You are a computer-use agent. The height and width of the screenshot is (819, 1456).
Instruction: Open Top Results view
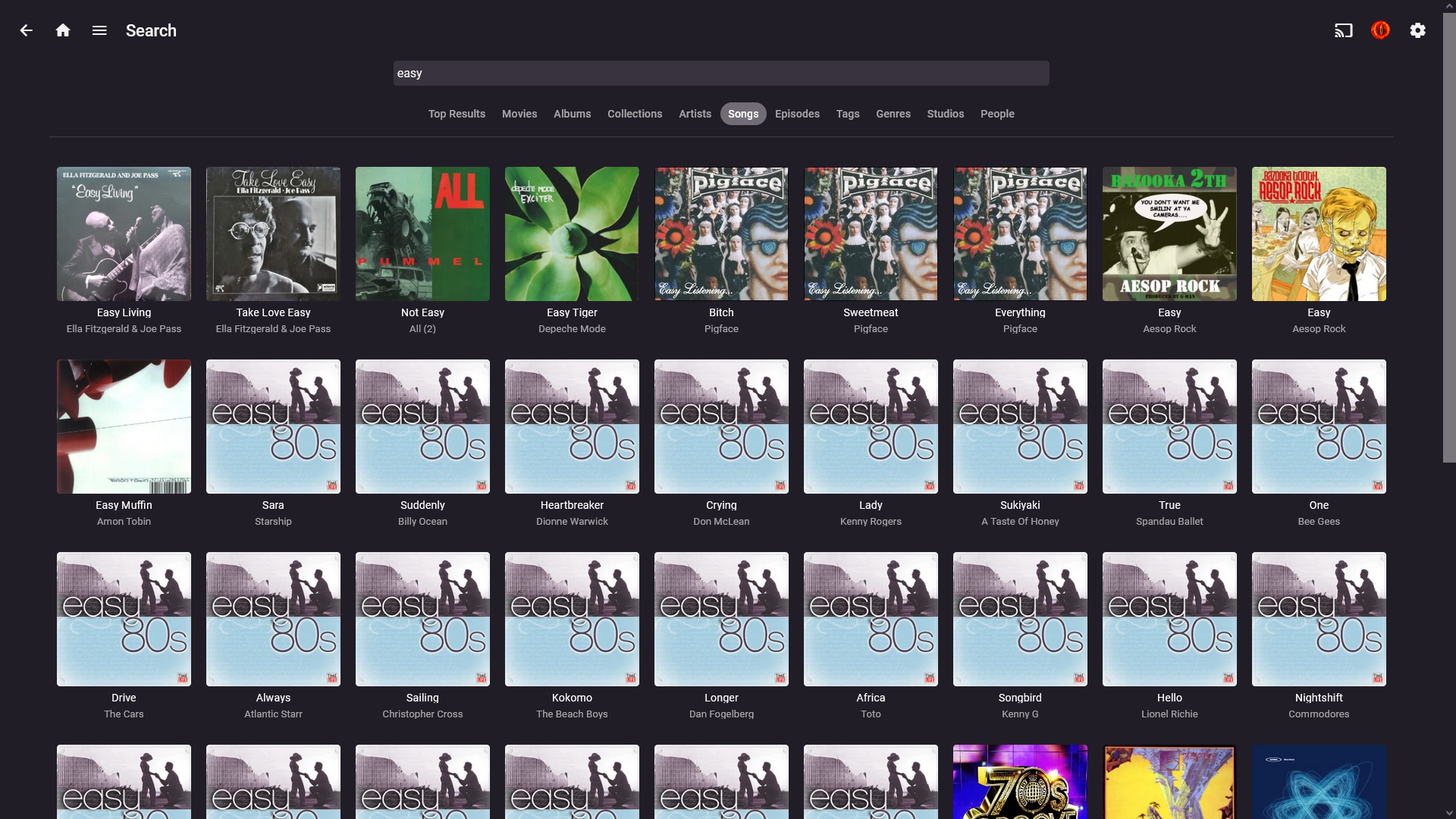coord(456,114)
